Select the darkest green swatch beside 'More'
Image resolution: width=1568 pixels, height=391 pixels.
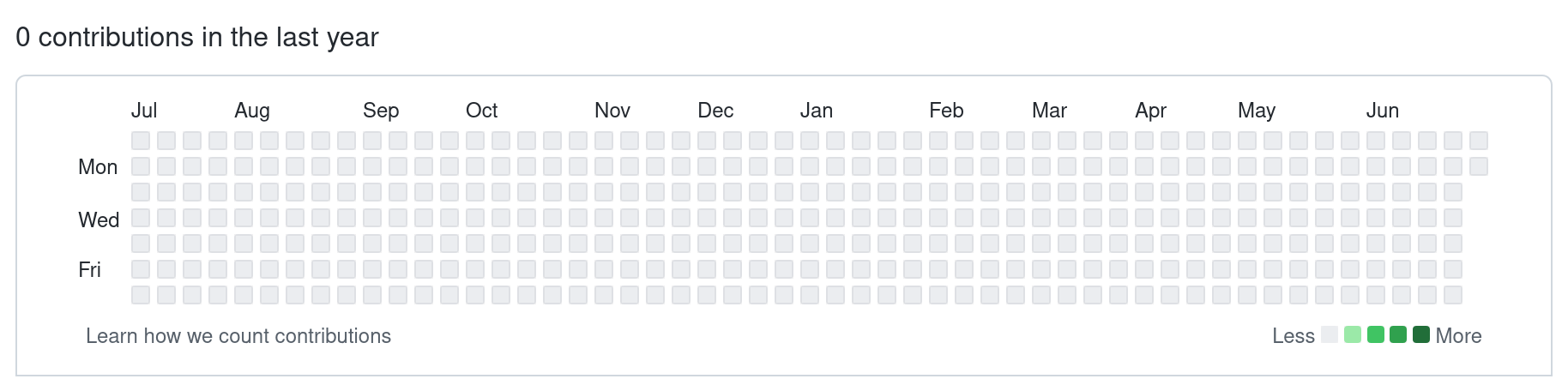click(1421, 335)
